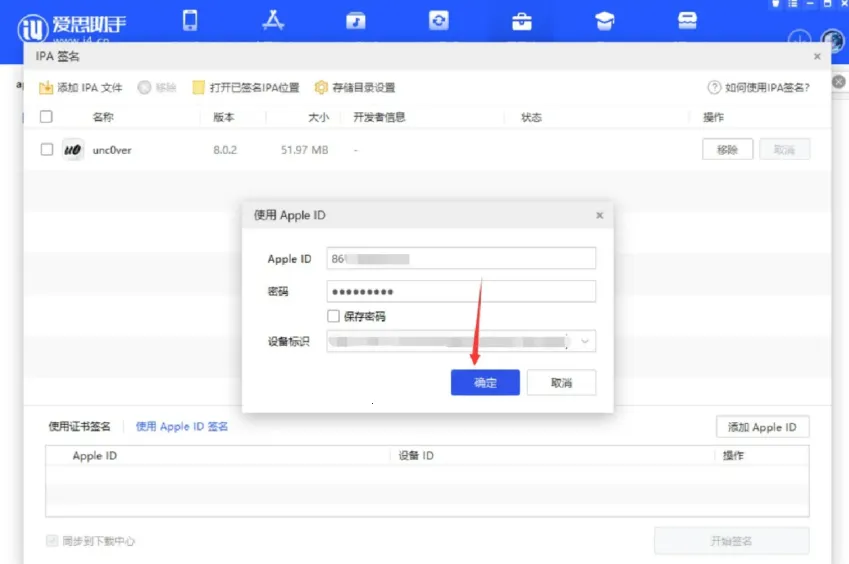Open the App Store apps section icon
Image resolution: width=849 pixels, height=564 pixels.
click(273, 21)
